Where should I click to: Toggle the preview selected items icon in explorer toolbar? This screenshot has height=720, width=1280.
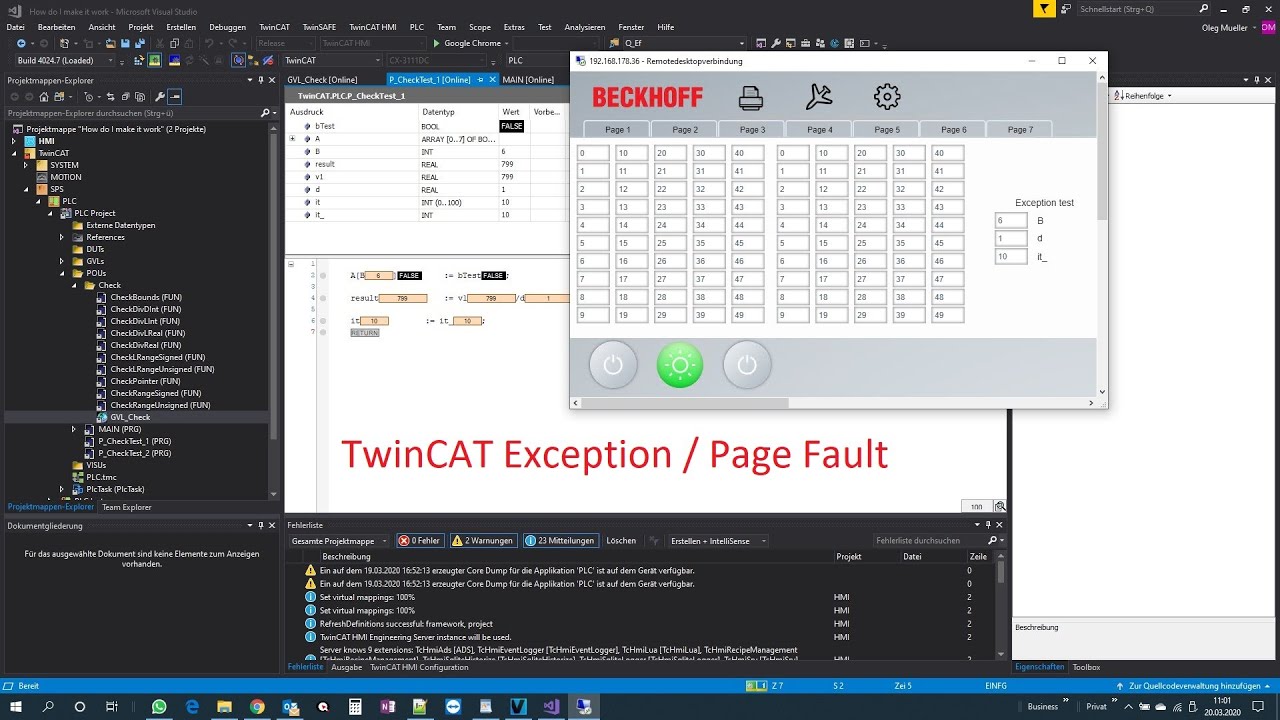[175, 97]
